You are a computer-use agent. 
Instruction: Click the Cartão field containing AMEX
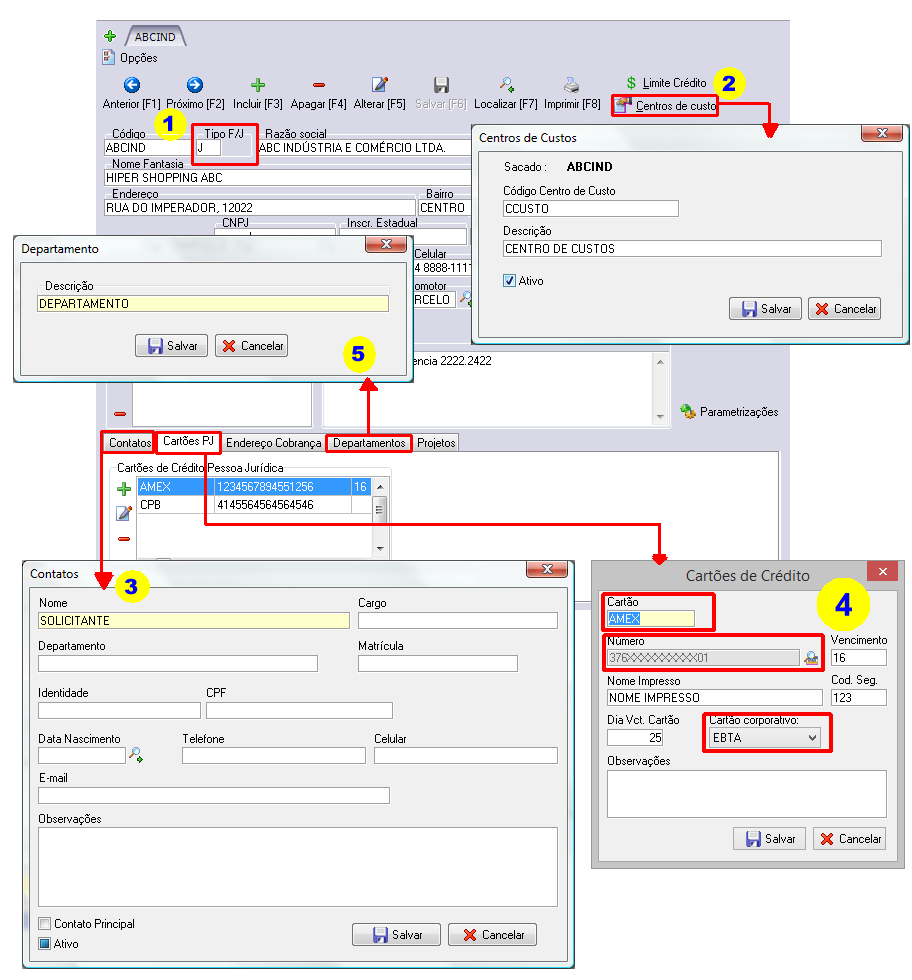point(651,619)
